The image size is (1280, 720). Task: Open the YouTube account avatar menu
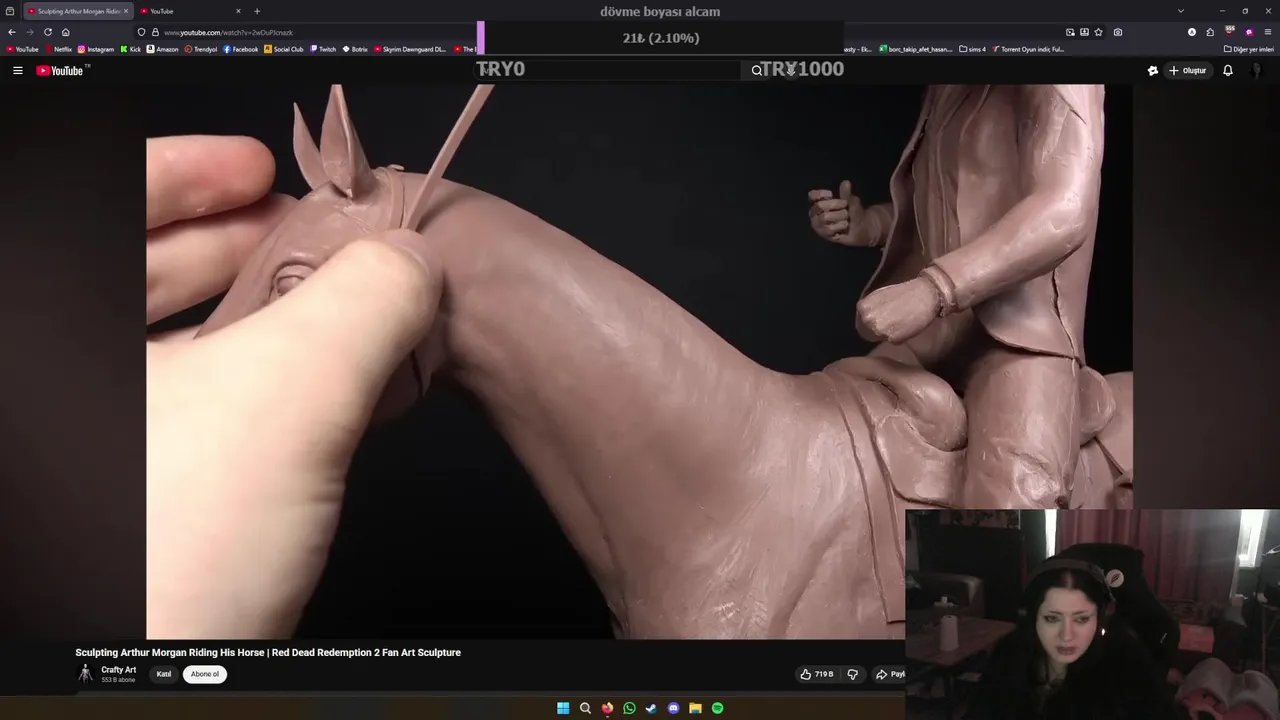point(1258,70)
